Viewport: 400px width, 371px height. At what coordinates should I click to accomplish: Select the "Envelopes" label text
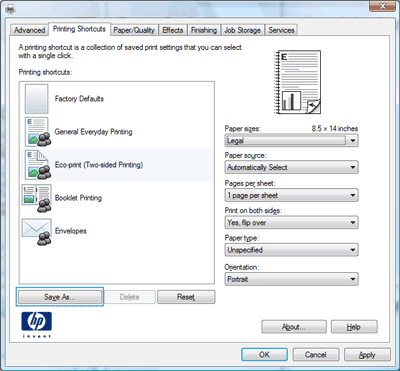pyautogui.click(x=71, y=231)
